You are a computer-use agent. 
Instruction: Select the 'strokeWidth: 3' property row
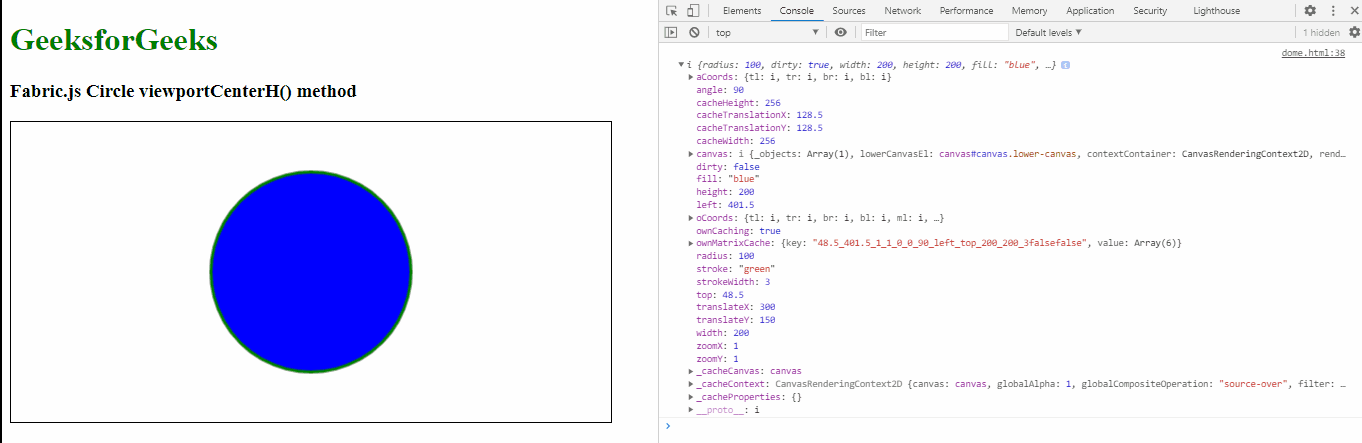(733, 282)
